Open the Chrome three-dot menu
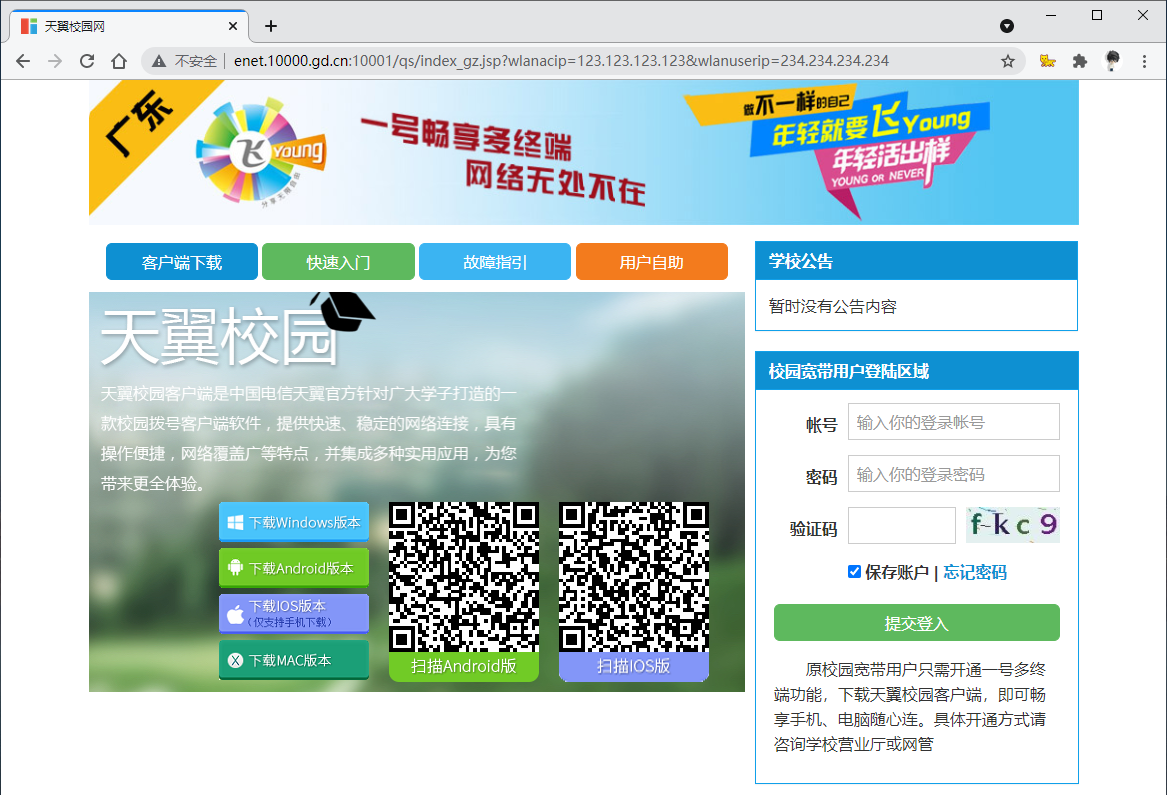This screenshot has width=1167, height=795. [x=1145, y=61]
